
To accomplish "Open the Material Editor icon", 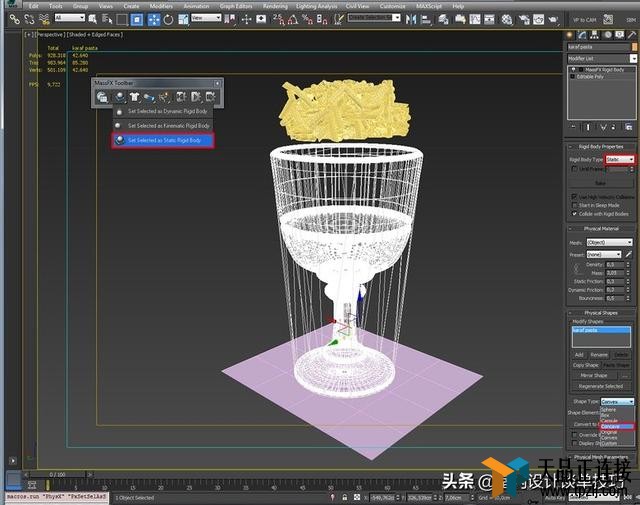I will (507, 19).
